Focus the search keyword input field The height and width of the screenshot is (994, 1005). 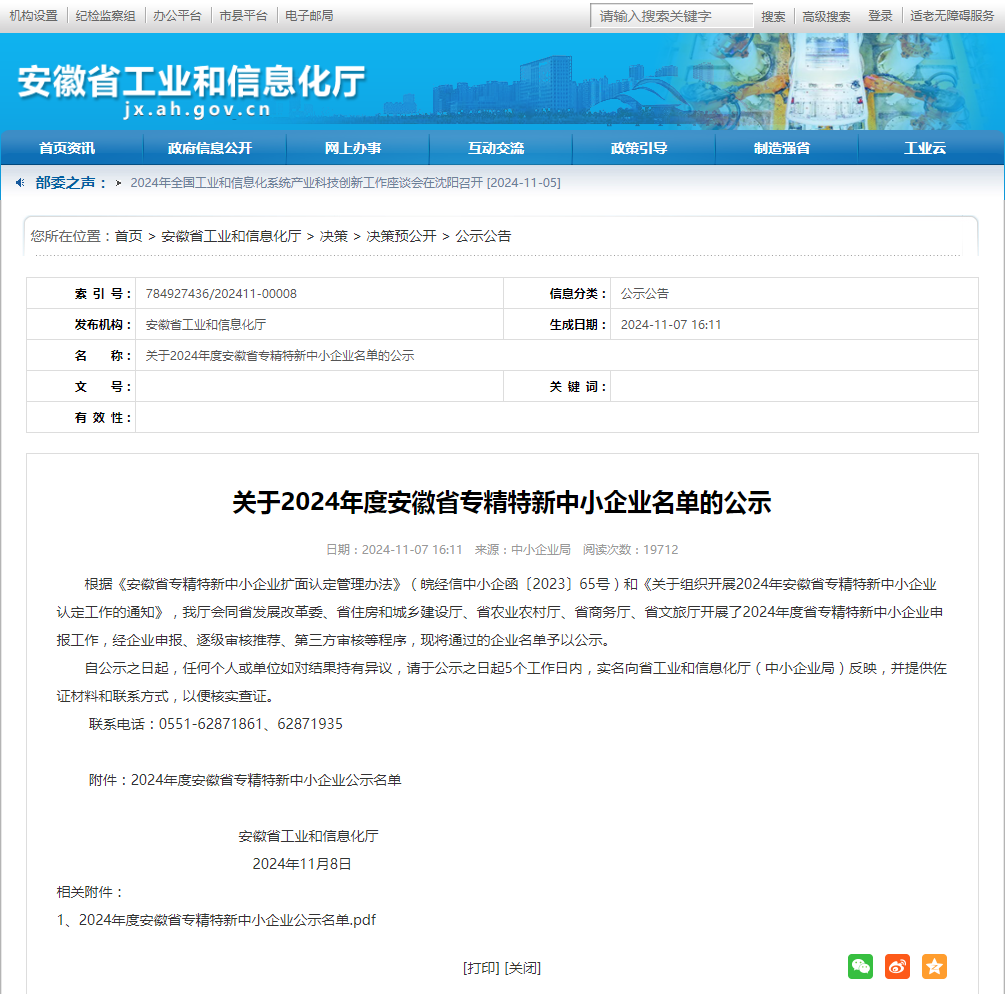(x=671, y=16)
